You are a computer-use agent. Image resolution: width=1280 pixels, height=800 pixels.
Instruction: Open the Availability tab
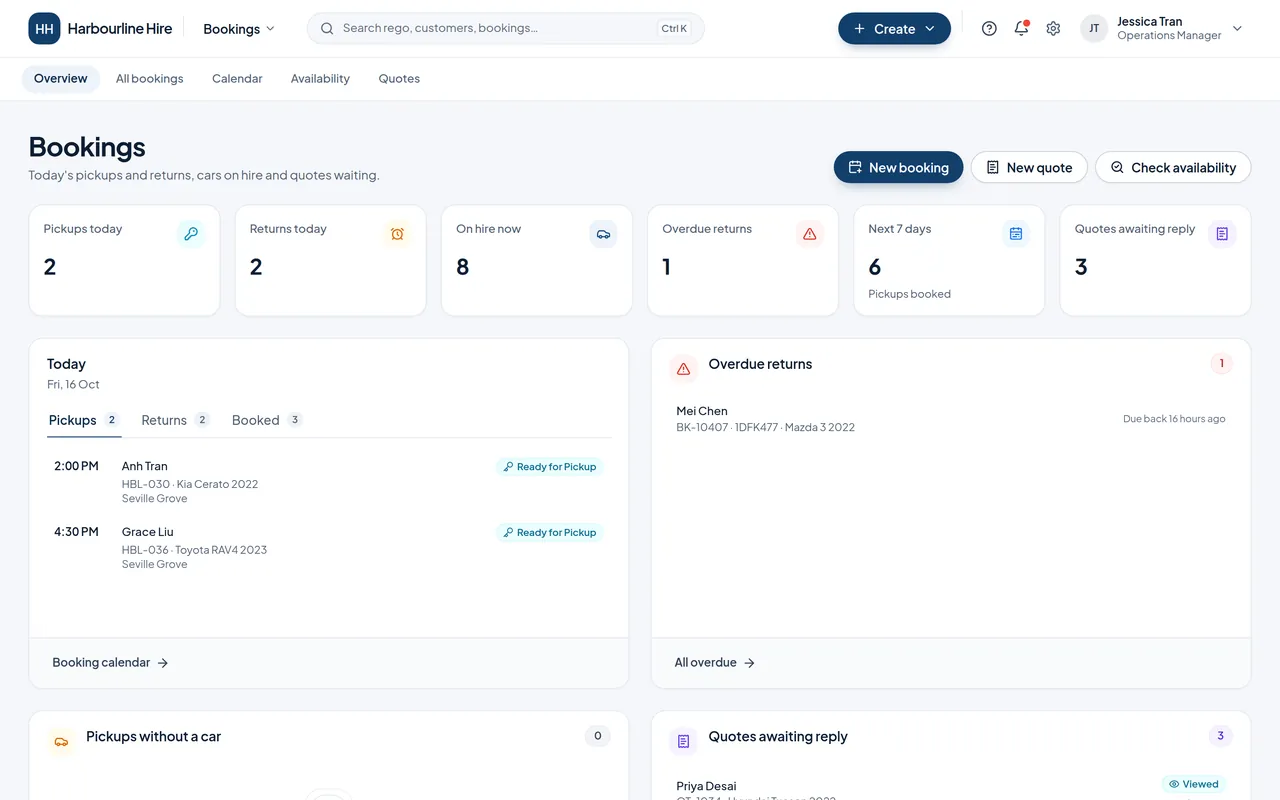pyautogui.click(x=320, y=79)
